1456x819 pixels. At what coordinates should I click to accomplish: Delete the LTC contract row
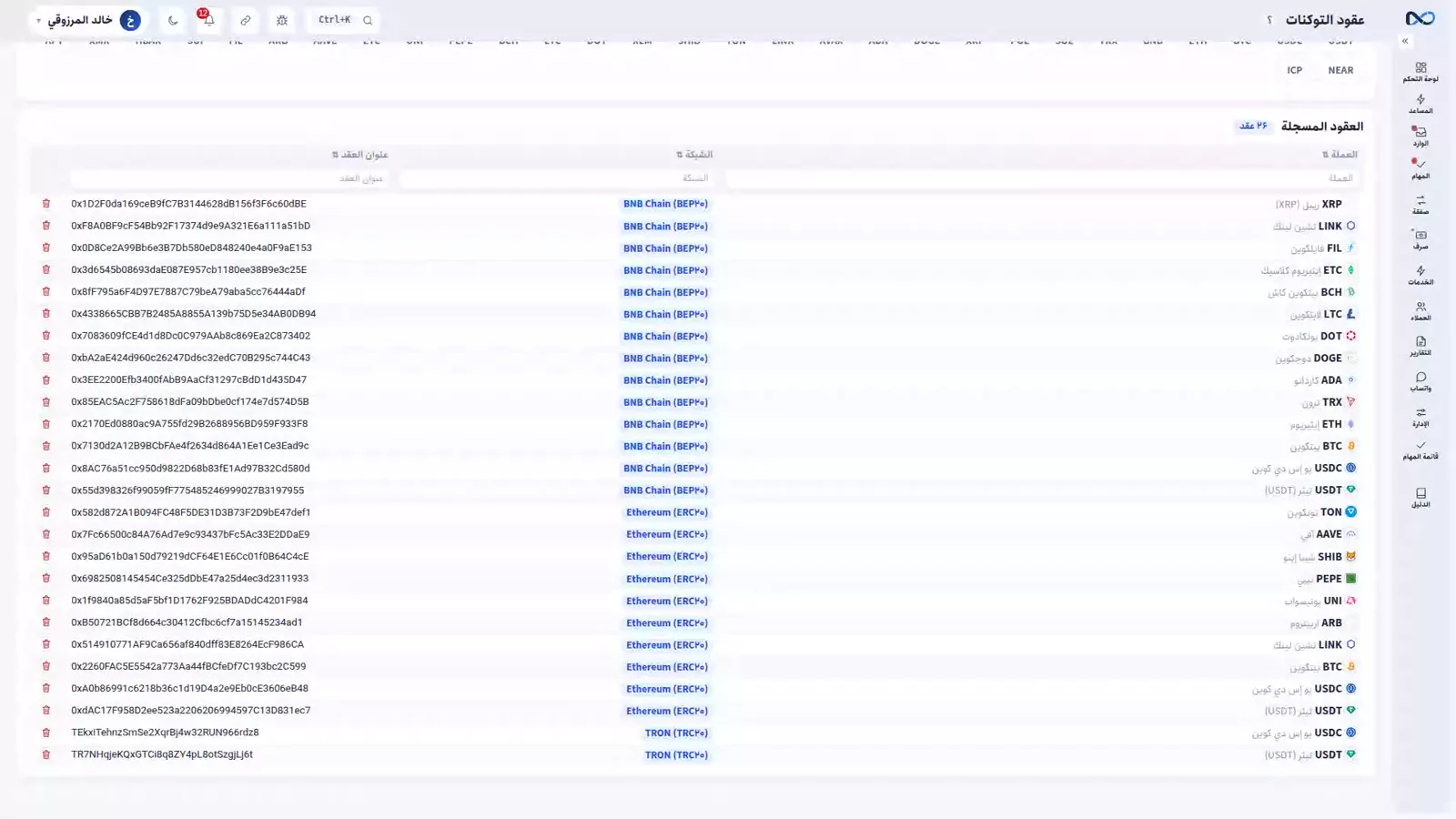[45, 314]
